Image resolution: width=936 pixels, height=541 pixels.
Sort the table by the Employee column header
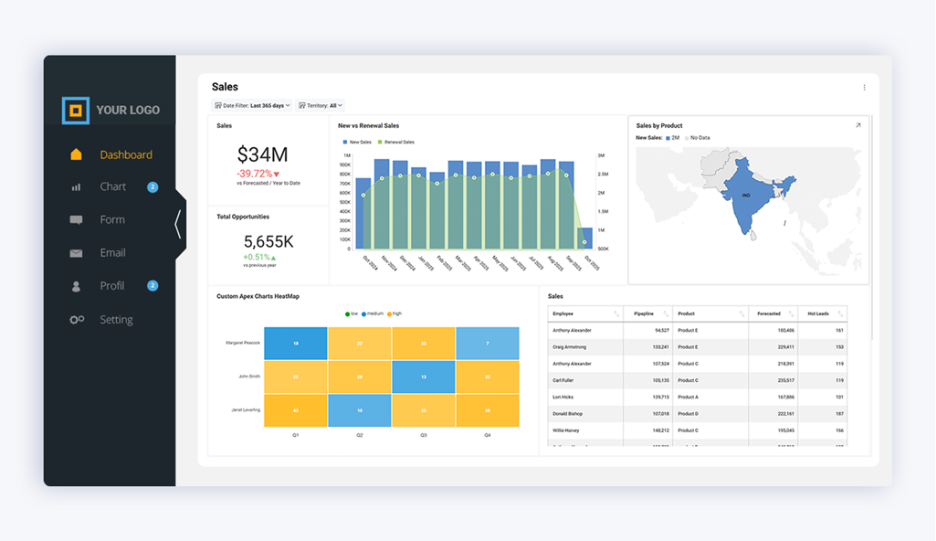563,314
